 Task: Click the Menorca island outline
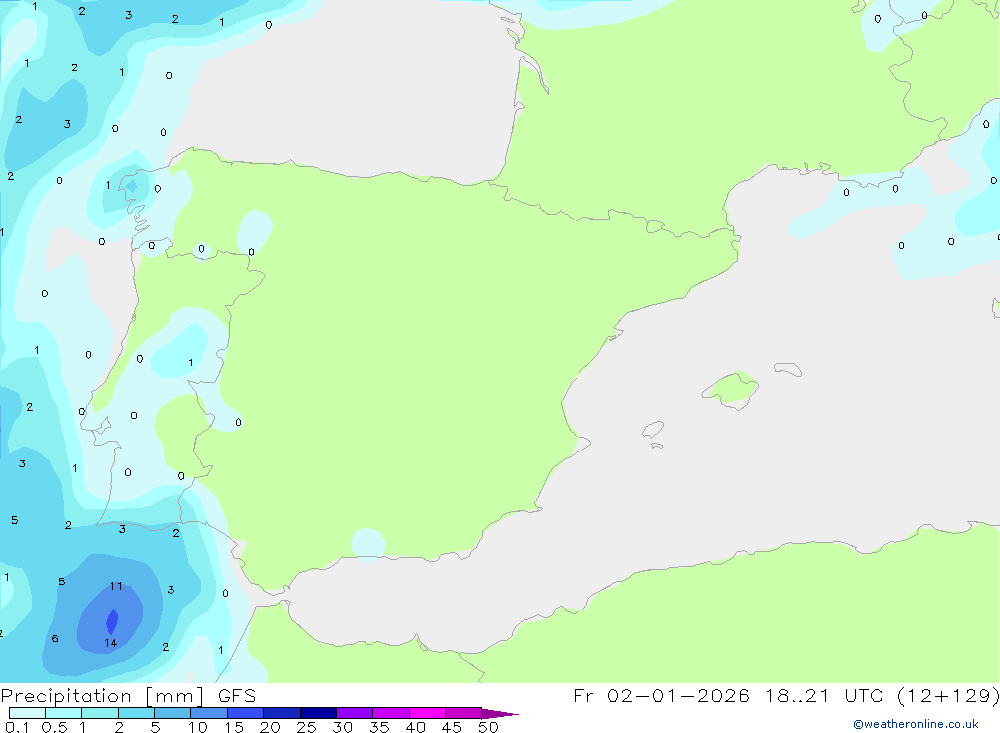(788, 369)
